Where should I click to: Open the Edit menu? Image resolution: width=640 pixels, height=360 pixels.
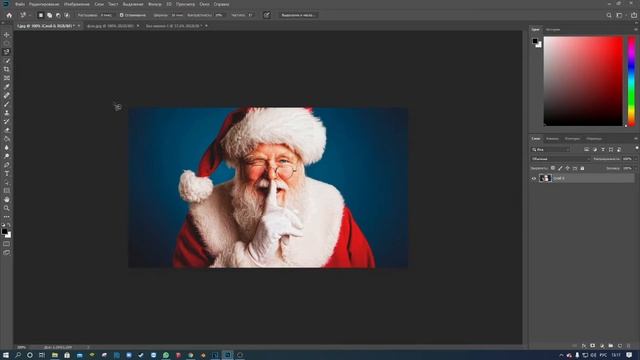tap(44, 4)
